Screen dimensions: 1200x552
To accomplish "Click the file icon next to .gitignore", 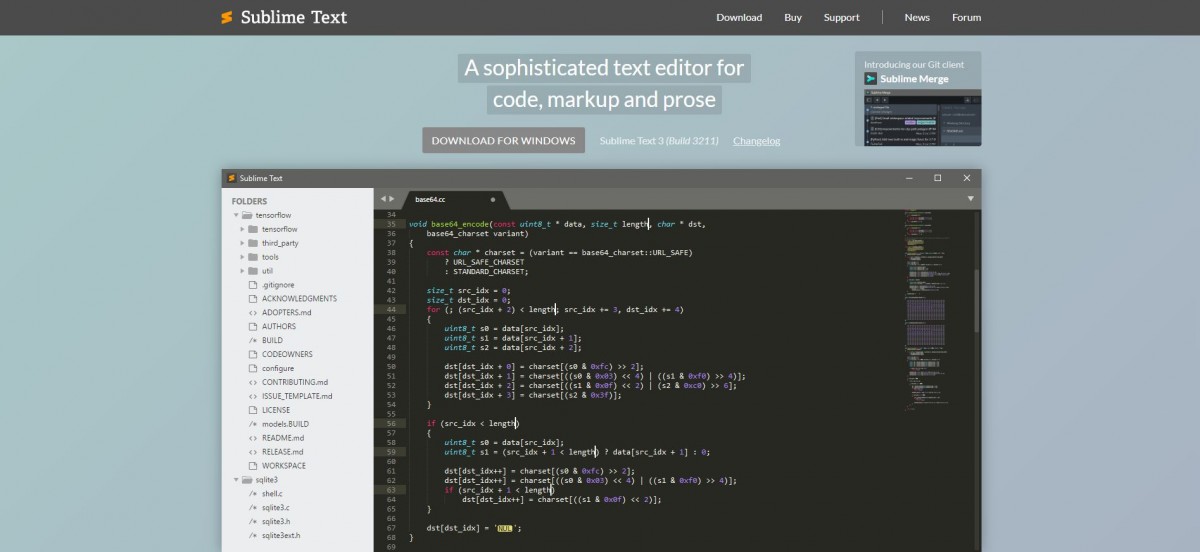I will (x=253, y=285).
